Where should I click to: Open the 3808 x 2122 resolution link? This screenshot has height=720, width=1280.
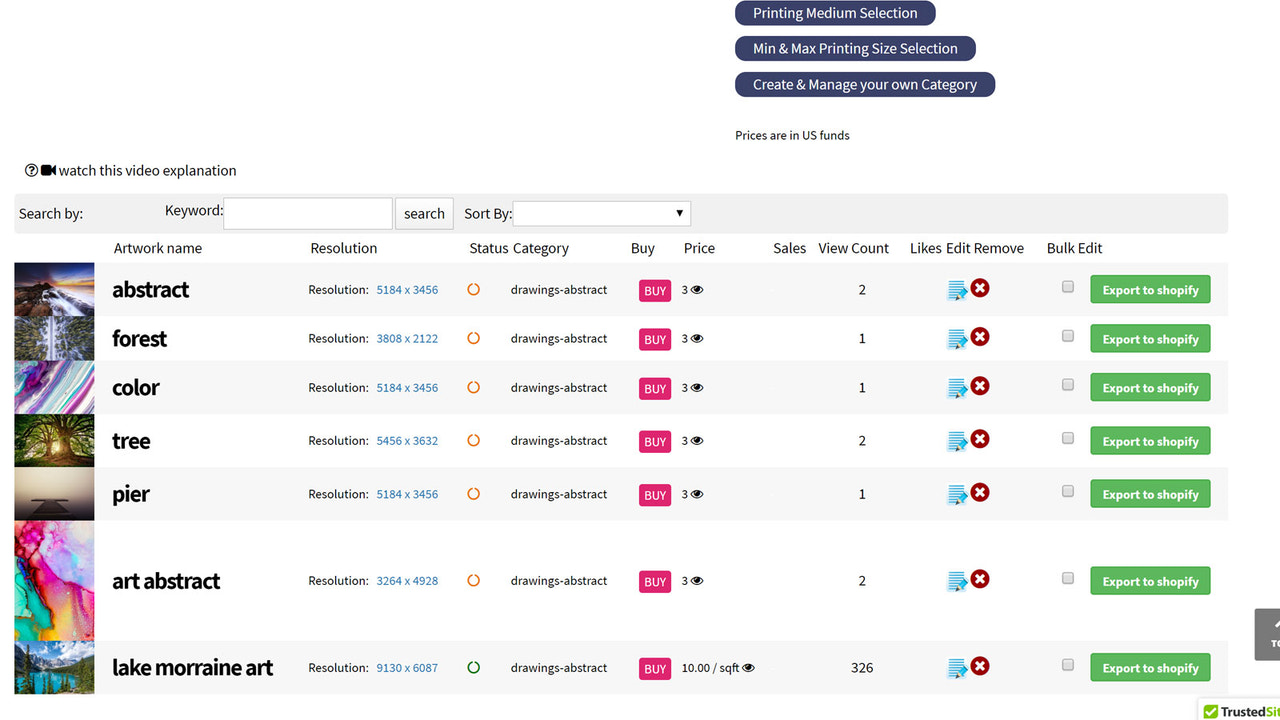coord(407,339)
